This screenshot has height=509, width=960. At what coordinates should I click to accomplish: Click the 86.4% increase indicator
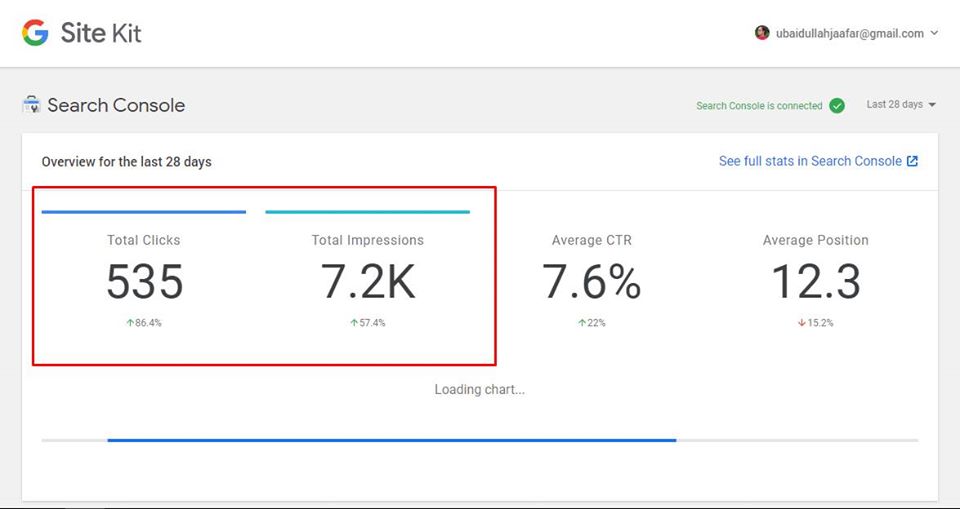144,323
